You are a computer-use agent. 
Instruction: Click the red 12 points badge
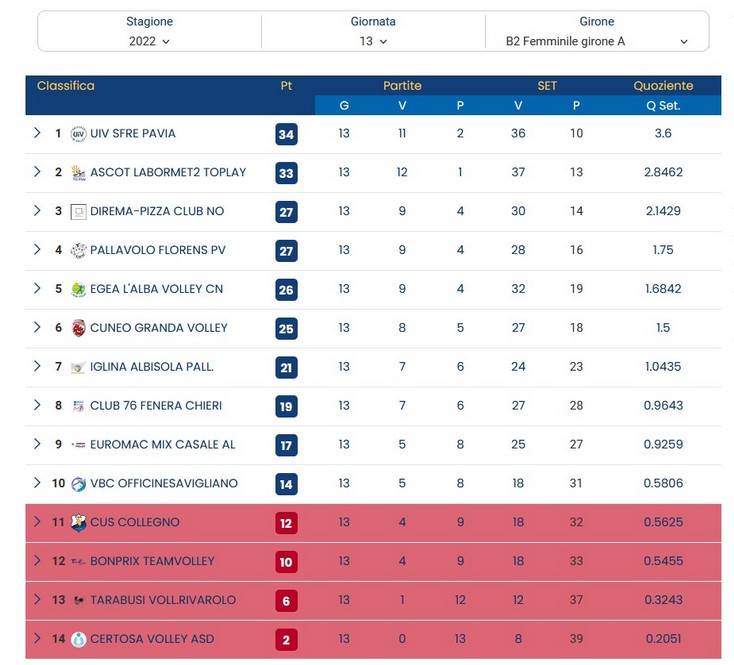click(x=286, y=523)
